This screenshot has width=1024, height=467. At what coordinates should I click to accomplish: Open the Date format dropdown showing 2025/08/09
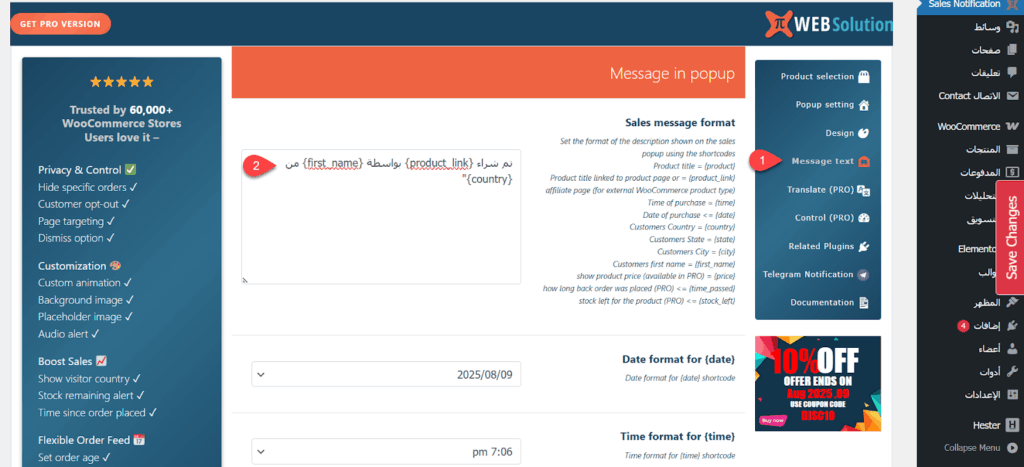pos(387,374)
